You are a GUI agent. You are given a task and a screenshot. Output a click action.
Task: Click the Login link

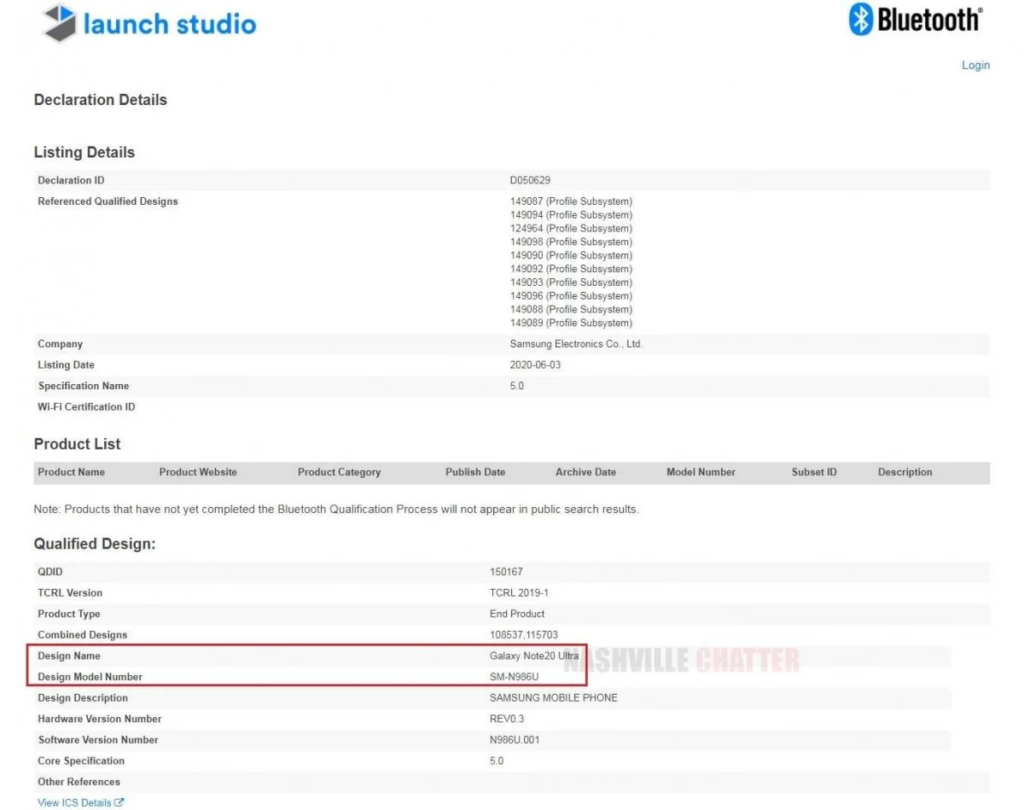click(975, 65)
